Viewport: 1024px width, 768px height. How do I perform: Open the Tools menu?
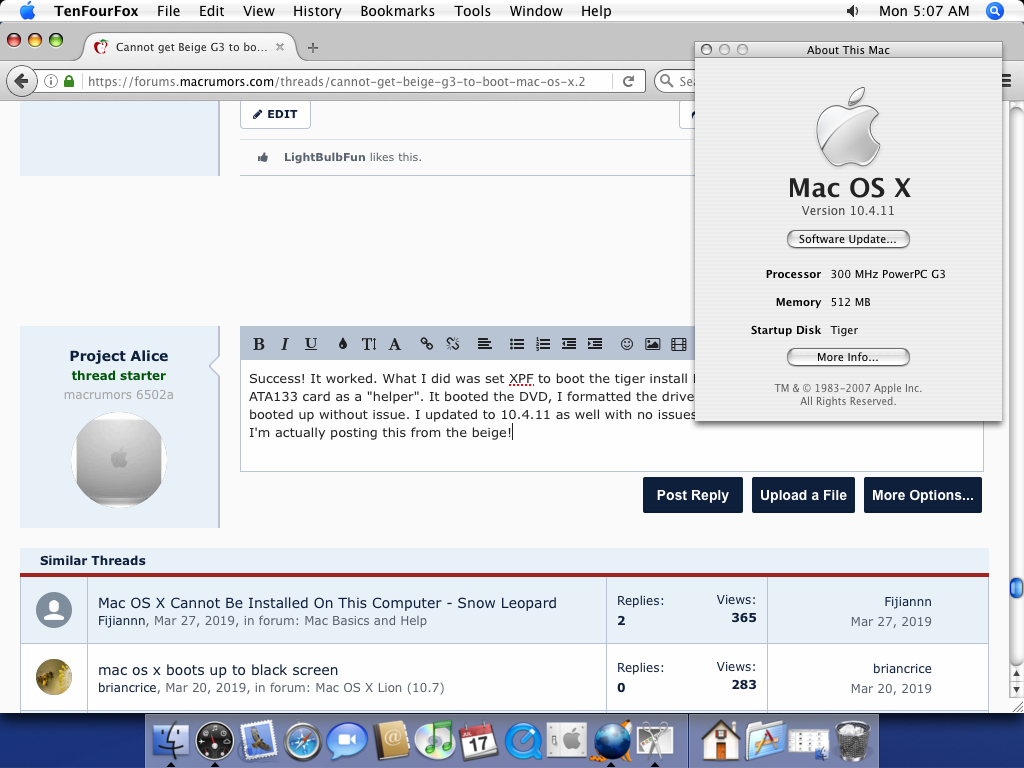coord(472,11)
